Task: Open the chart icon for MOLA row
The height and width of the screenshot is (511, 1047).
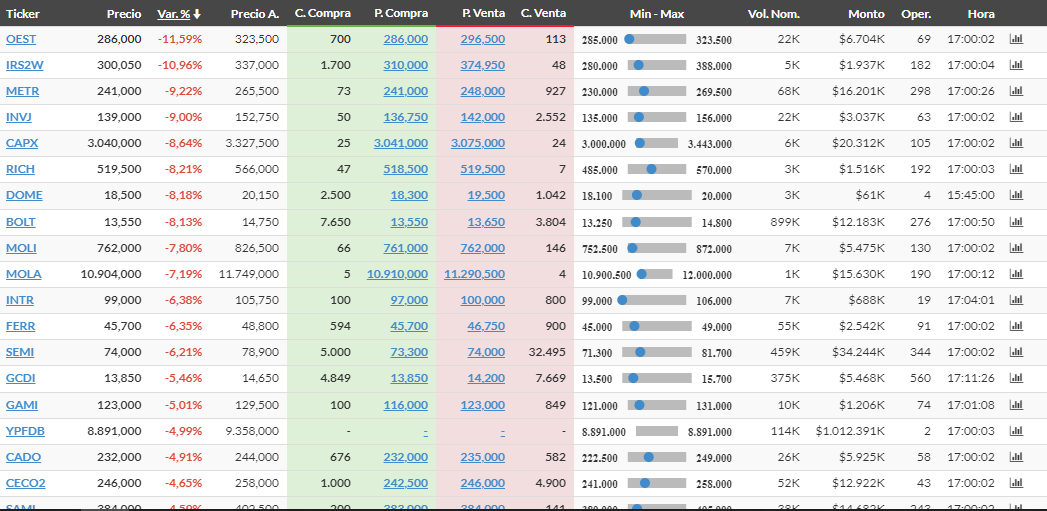Action: [x=1016, y=275]
